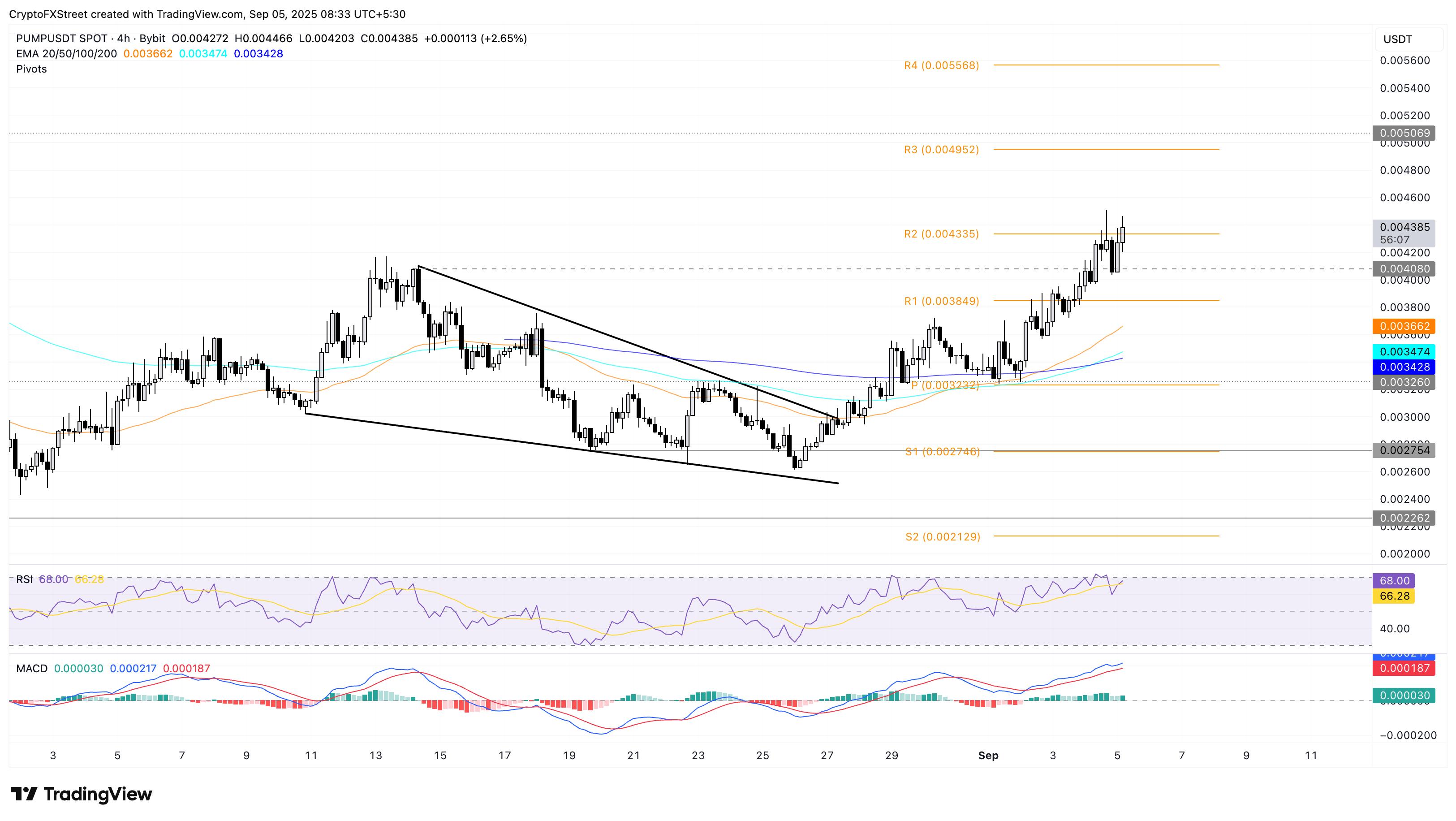Click the yellow RSI 66.28 value tag
1456x821 pixels.
1394,596
